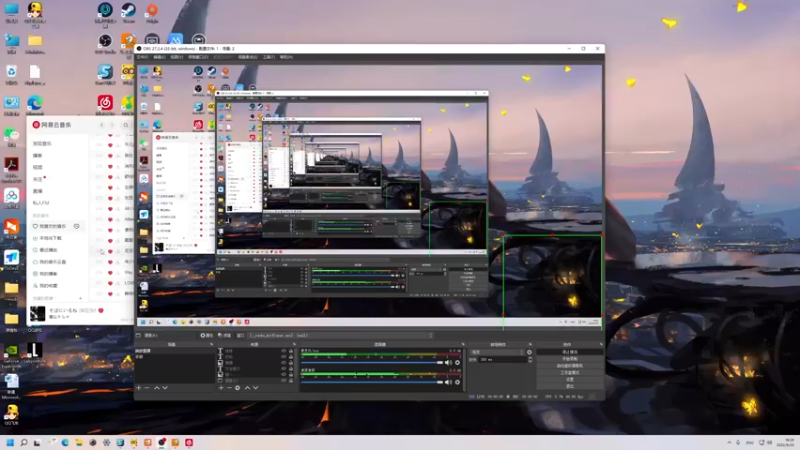Open OBS Edit menu
The width and height of the screenshot is (800, 450).
click(x=159, y=57)
